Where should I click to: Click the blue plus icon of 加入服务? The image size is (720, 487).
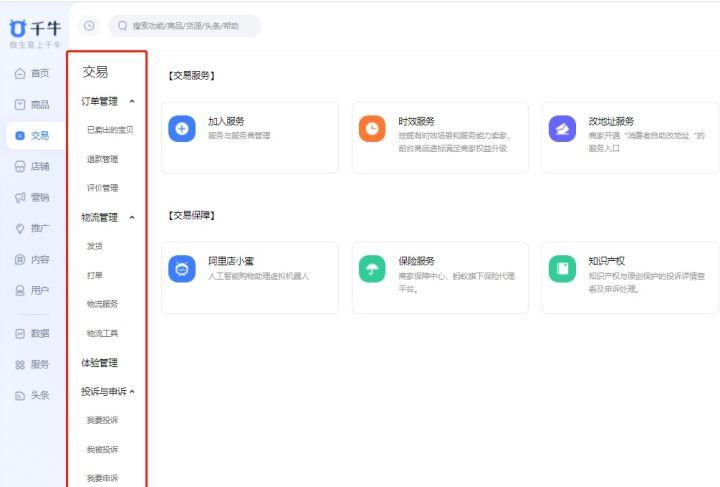click(x=182, y=129)
